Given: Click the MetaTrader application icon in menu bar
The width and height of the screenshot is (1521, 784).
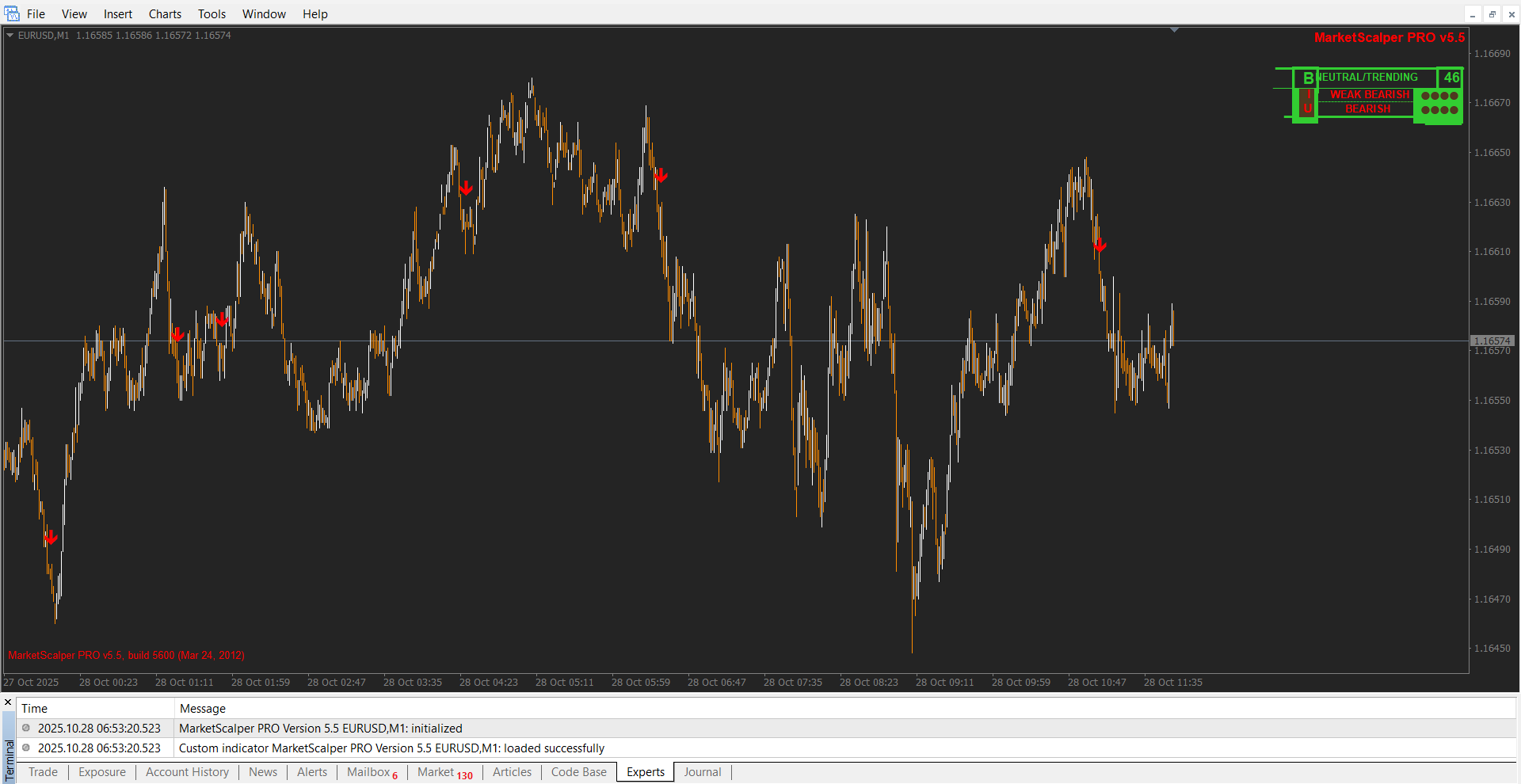Looking at the screenshot, I should point(12,13).
